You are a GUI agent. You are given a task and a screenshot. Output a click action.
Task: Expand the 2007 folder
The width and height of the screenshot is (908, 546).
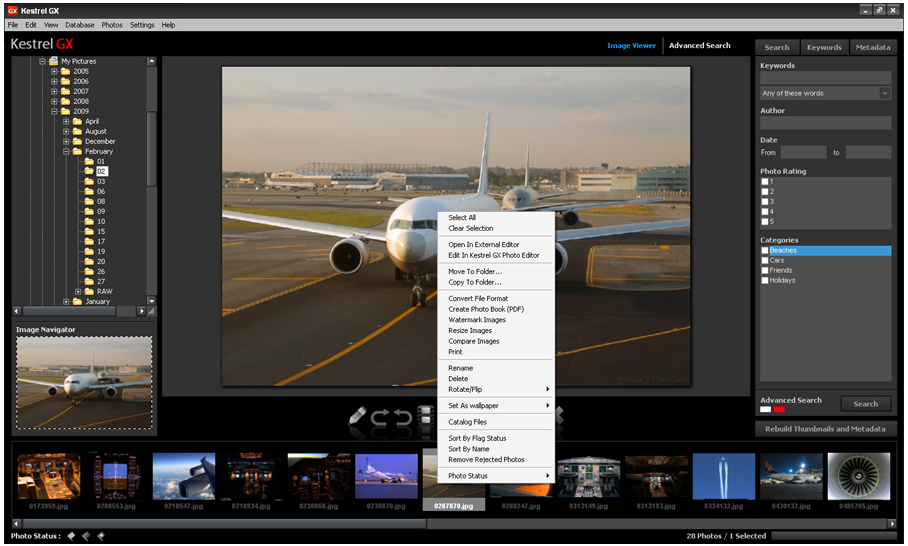(x=54, y=91)
